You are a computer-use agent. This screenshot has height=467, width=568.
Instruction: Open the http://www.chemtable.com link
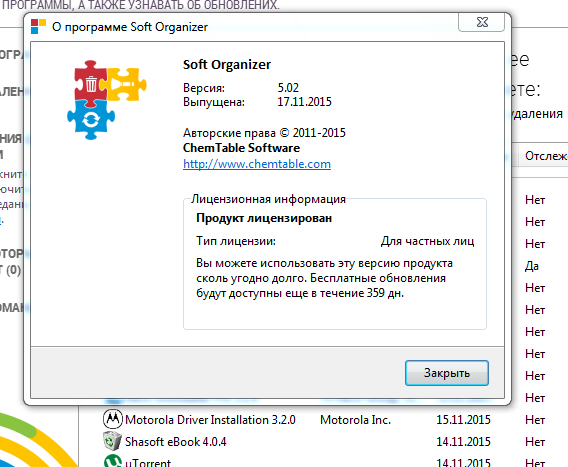coord(257,164)
